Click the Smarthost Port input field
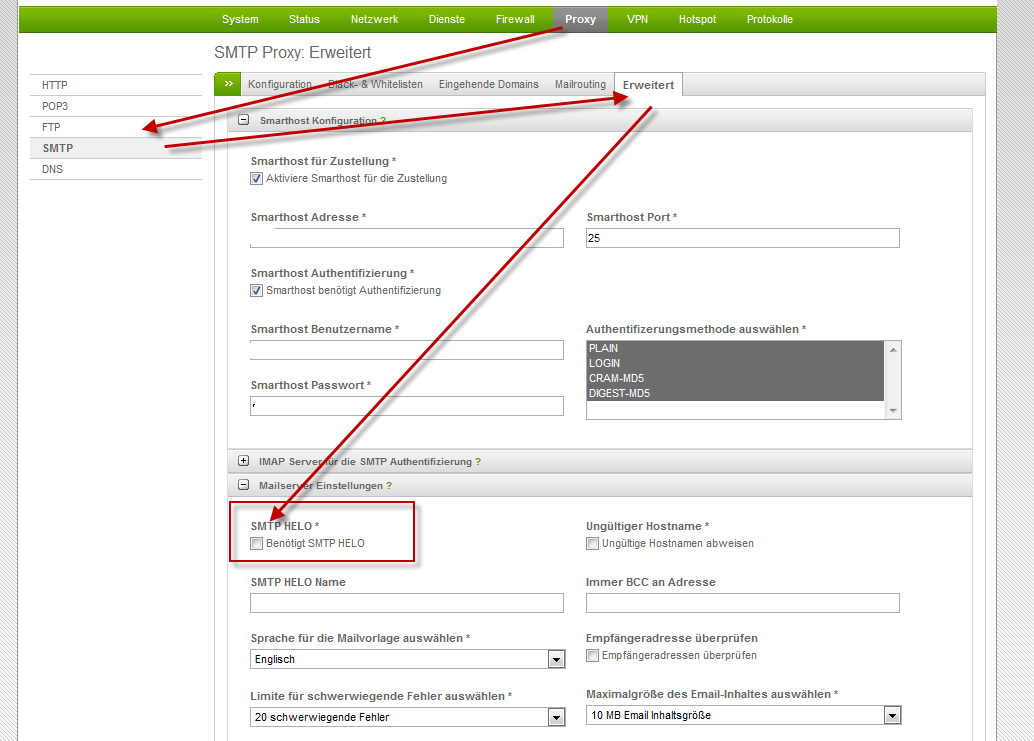 pyautogui.click(x=742, y=238)
